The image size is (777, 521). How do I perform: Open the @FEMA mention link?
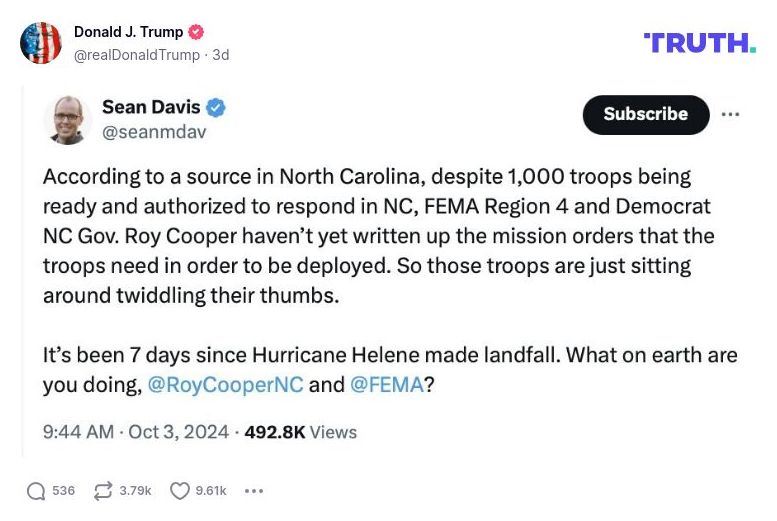click(386, 385)
